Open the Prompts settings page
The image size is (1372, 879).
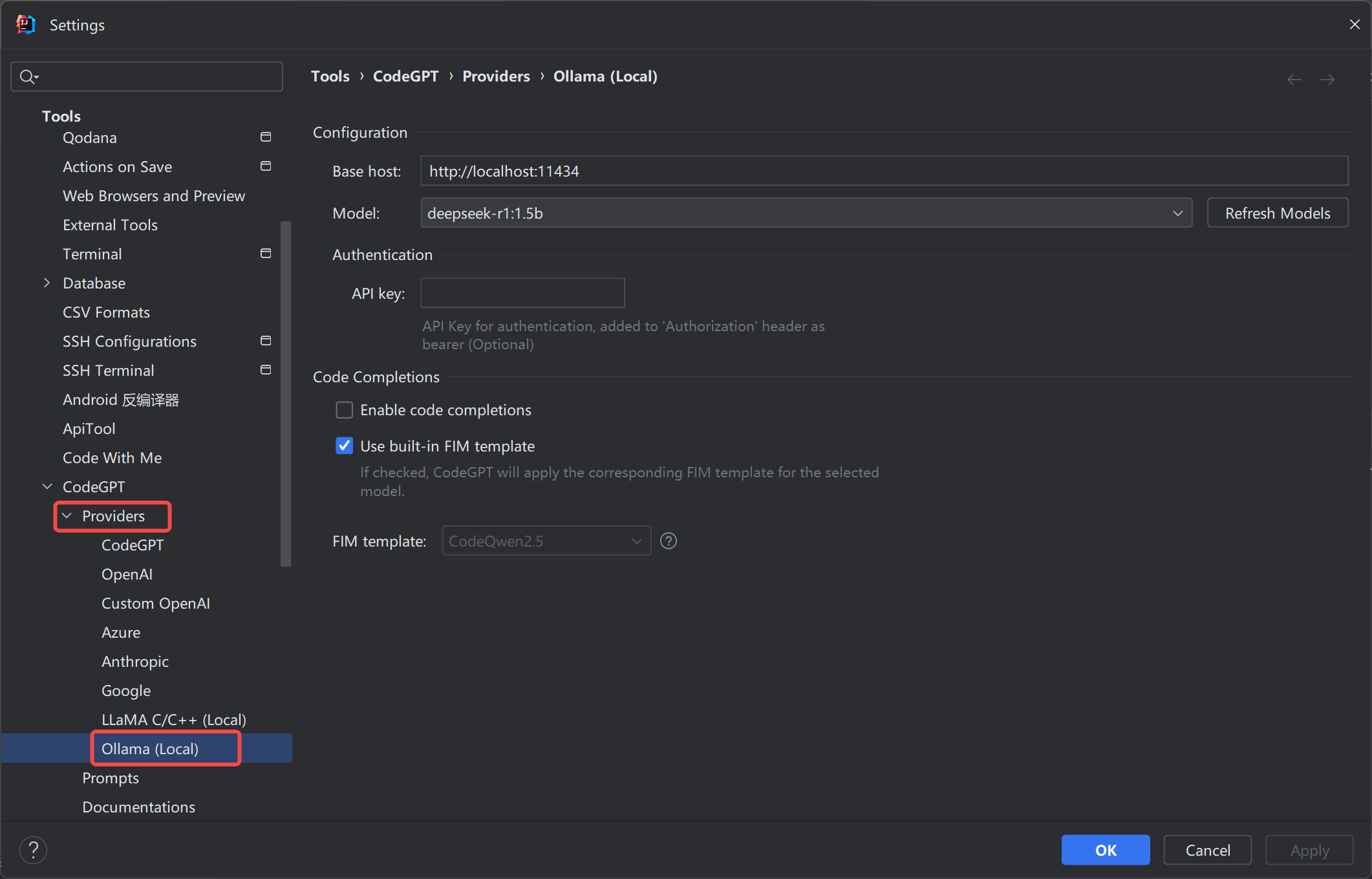point(111,777)
